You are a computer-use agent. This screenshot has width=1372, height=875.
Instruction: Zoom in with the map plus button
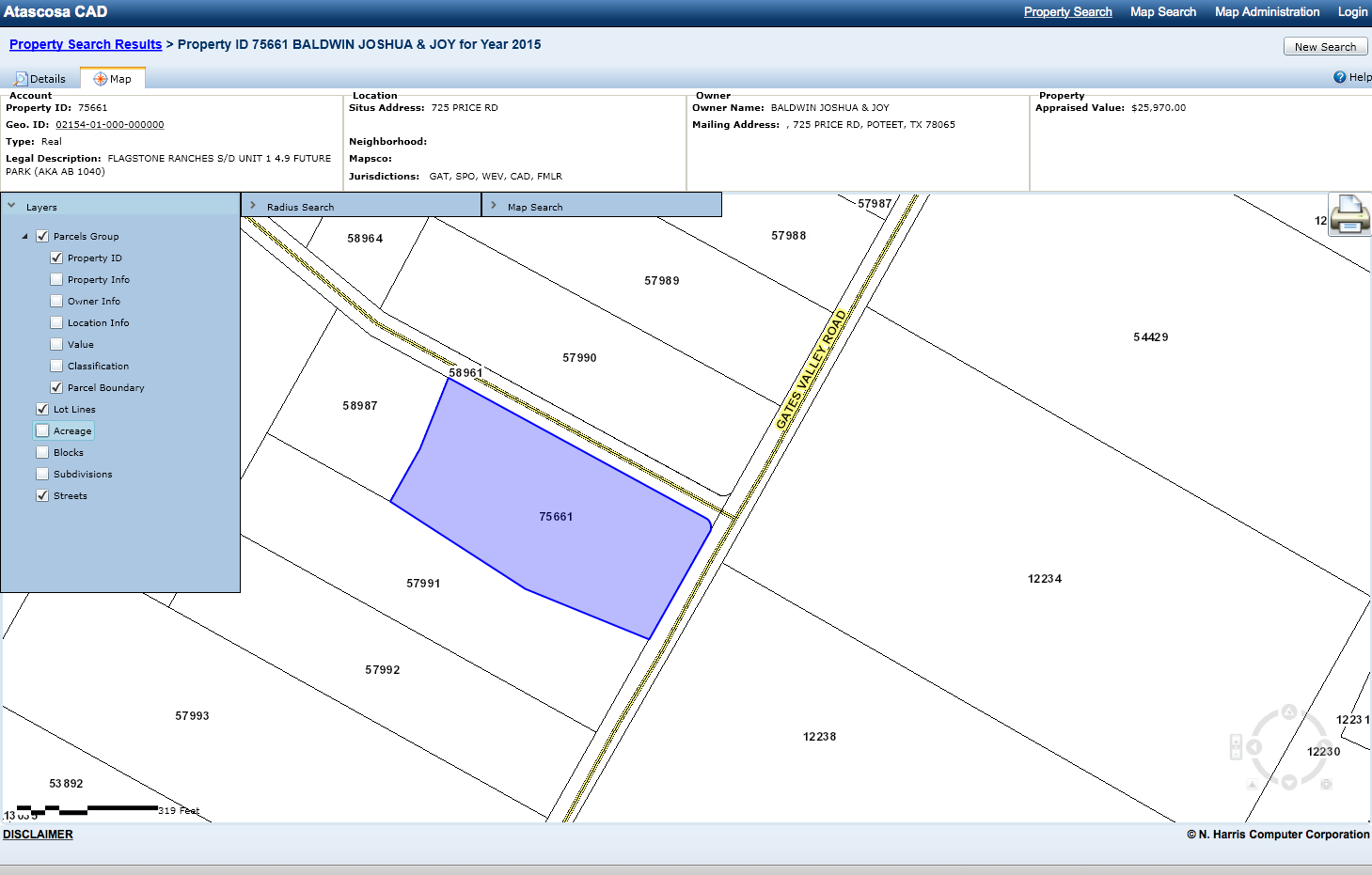click(x=1237, y=741)
